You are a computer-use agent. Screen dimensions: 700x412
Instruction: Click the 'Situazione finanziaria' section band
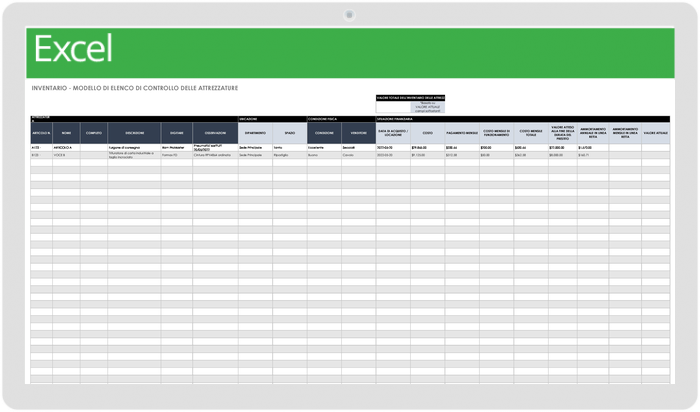tap(523, 119)
